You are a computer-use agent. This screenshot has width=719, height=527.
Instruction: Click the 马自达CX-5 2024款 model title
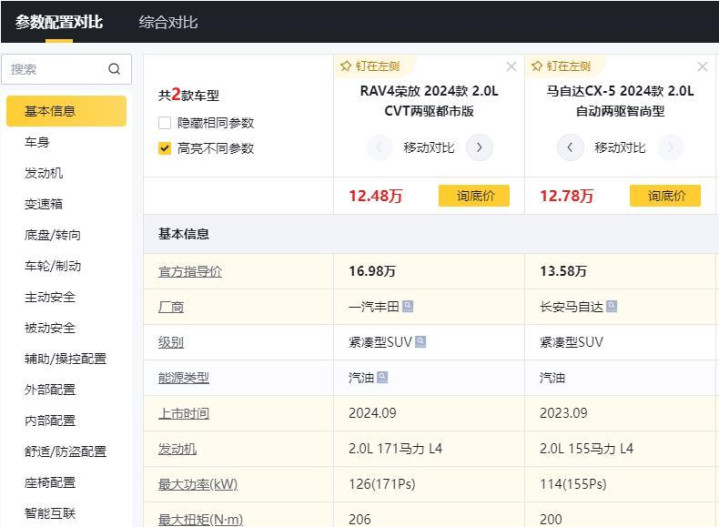click(x=620, y=101)
